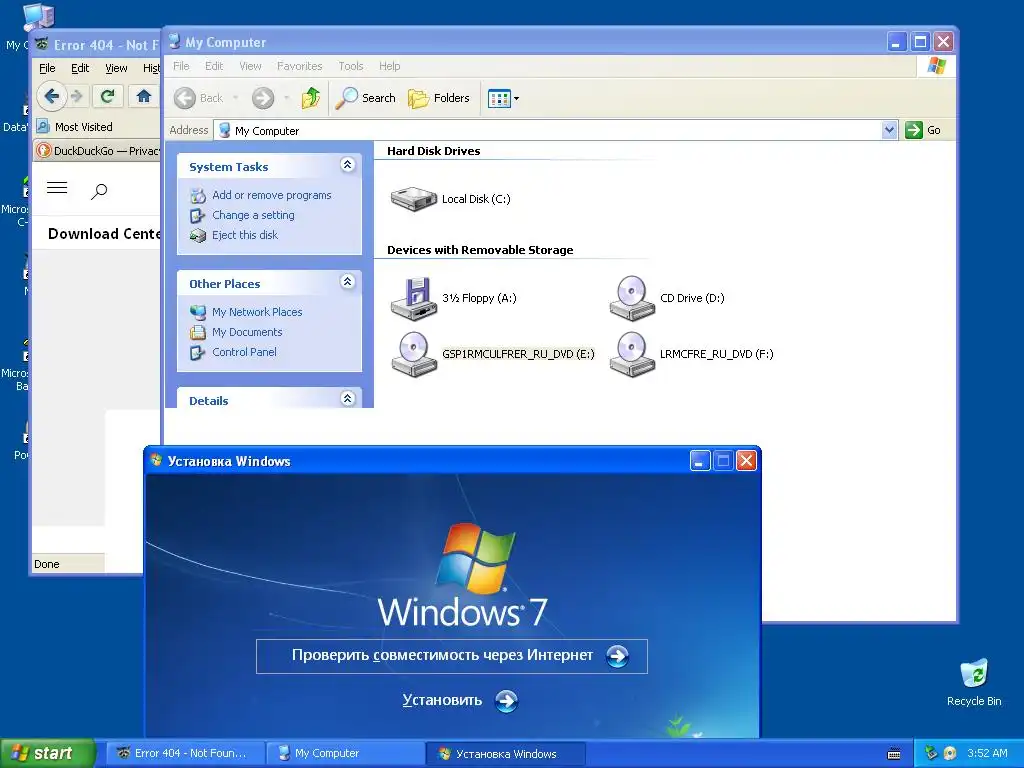Click the browser's back arrow button
The width and height of the screenshot is (1024, 768).
(52, 97)
